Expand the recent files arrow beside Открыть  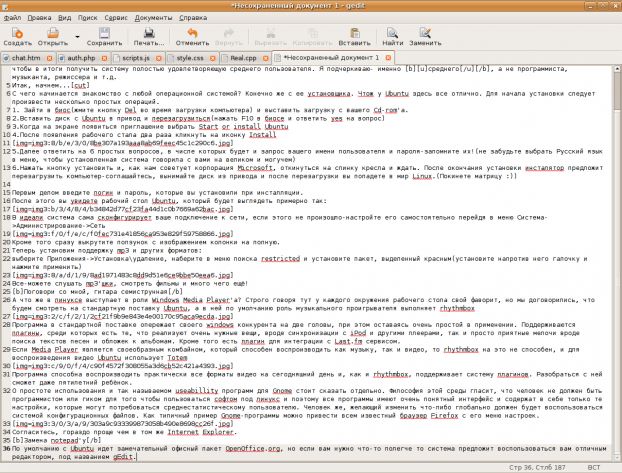pos(77,42)
